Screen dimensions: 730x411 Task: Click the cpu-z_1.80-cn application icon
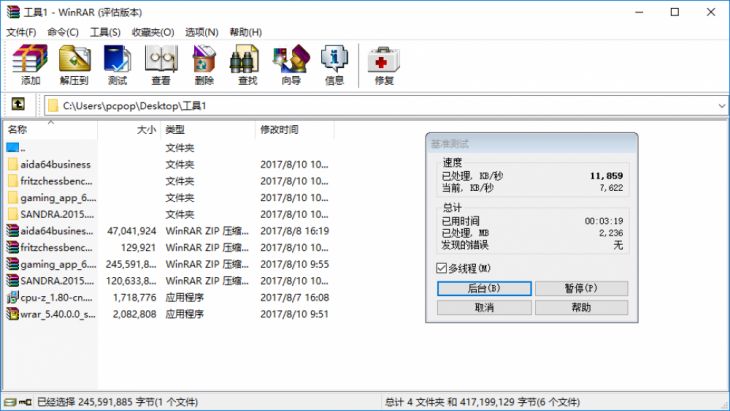click(13, 297)
